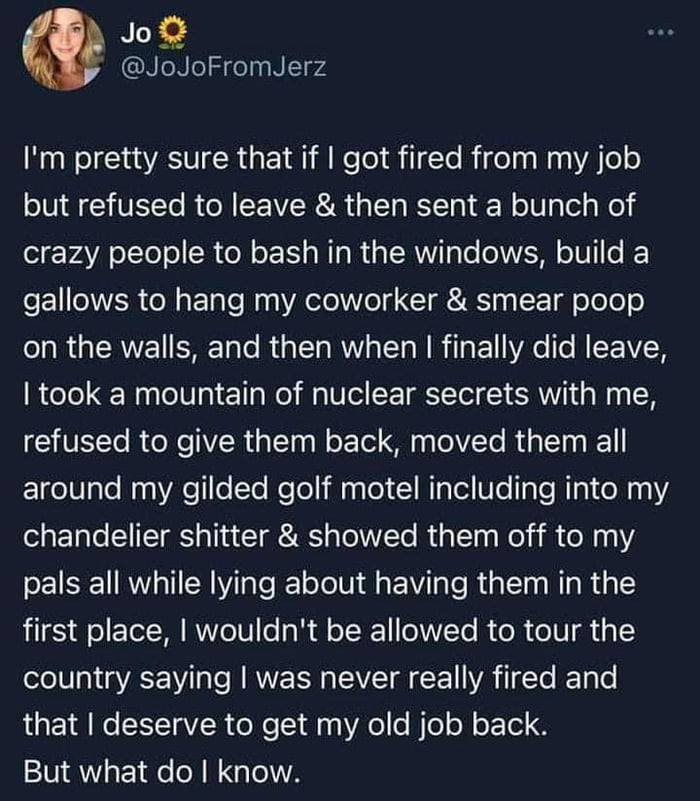Click Jo's profile picture avatar
The image size is (700, 801).
pos(64,49)
